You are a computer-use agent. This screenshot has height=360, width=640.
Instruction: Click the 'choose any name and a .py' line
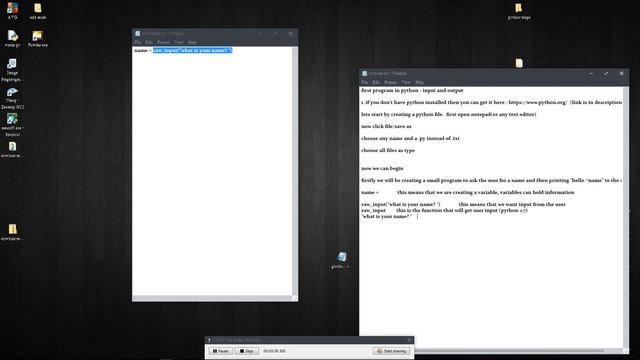410,138
